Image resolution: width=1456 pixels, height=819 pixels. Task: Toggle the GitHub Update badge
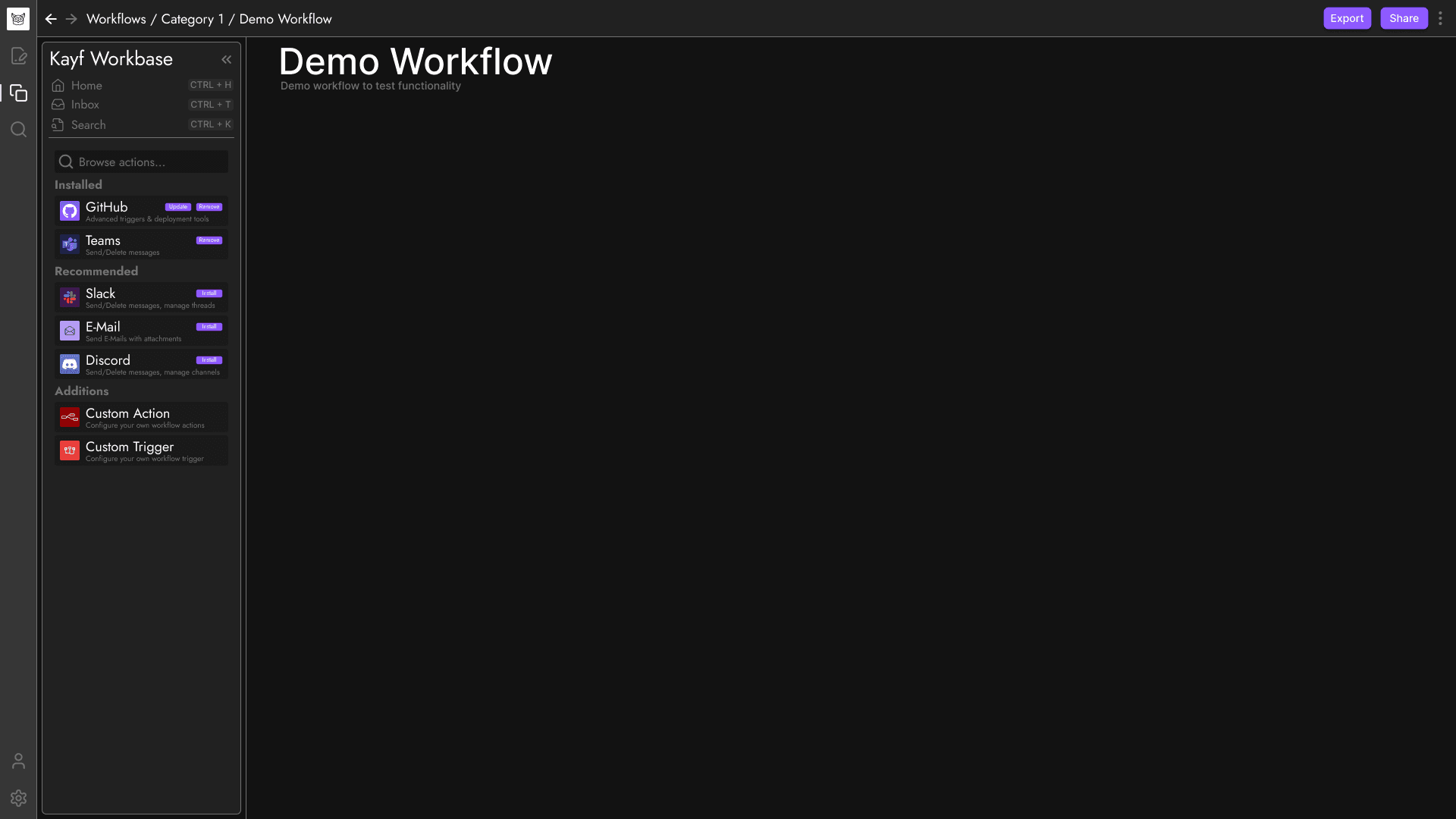(x=177, y=206)
